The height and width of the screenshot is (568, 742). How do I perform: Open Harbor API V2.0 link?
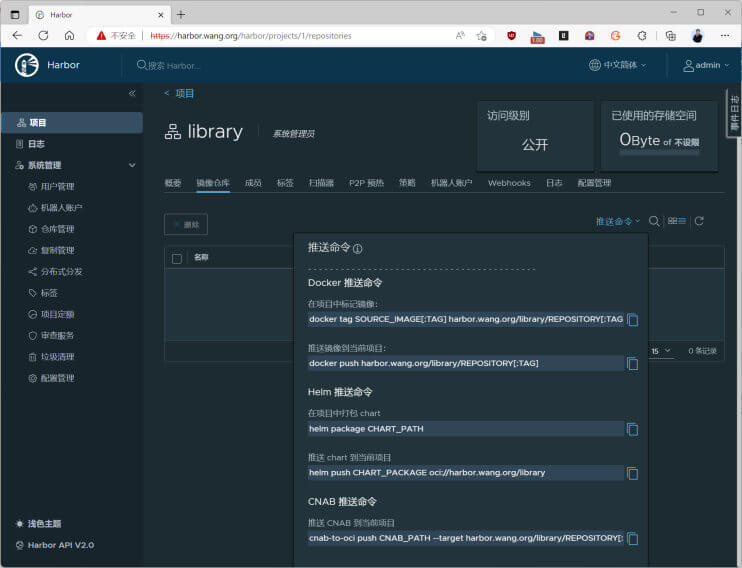(x=61, y=545)
